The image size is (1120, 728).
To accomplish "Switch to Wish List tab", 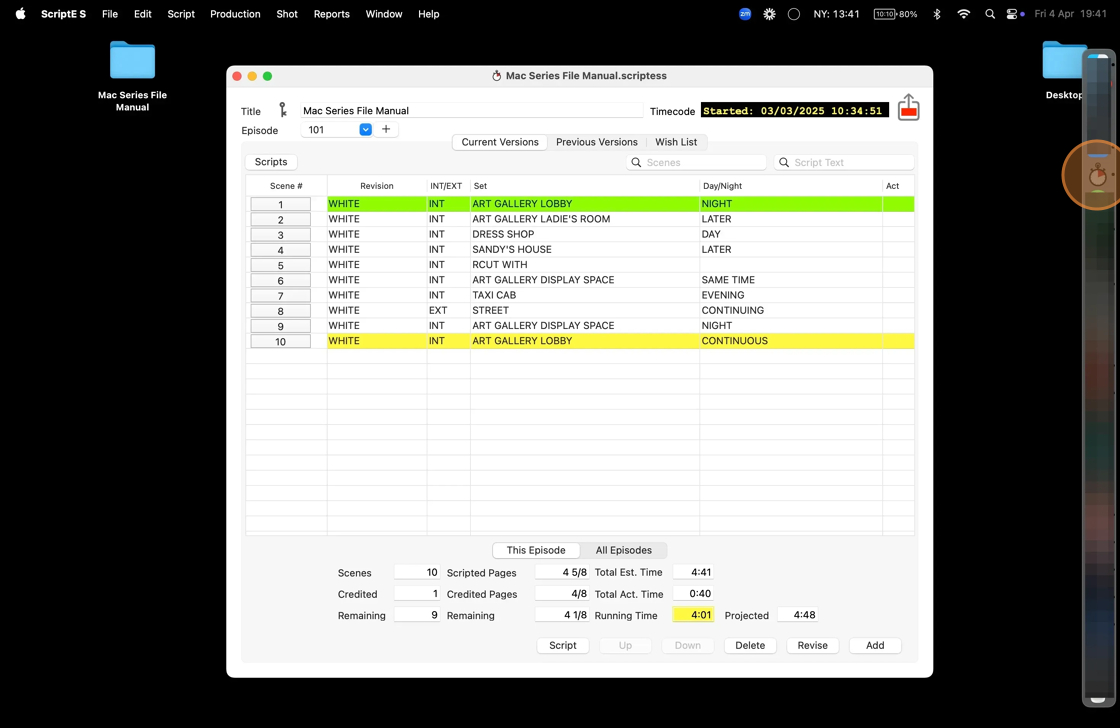I will (676, 141).
